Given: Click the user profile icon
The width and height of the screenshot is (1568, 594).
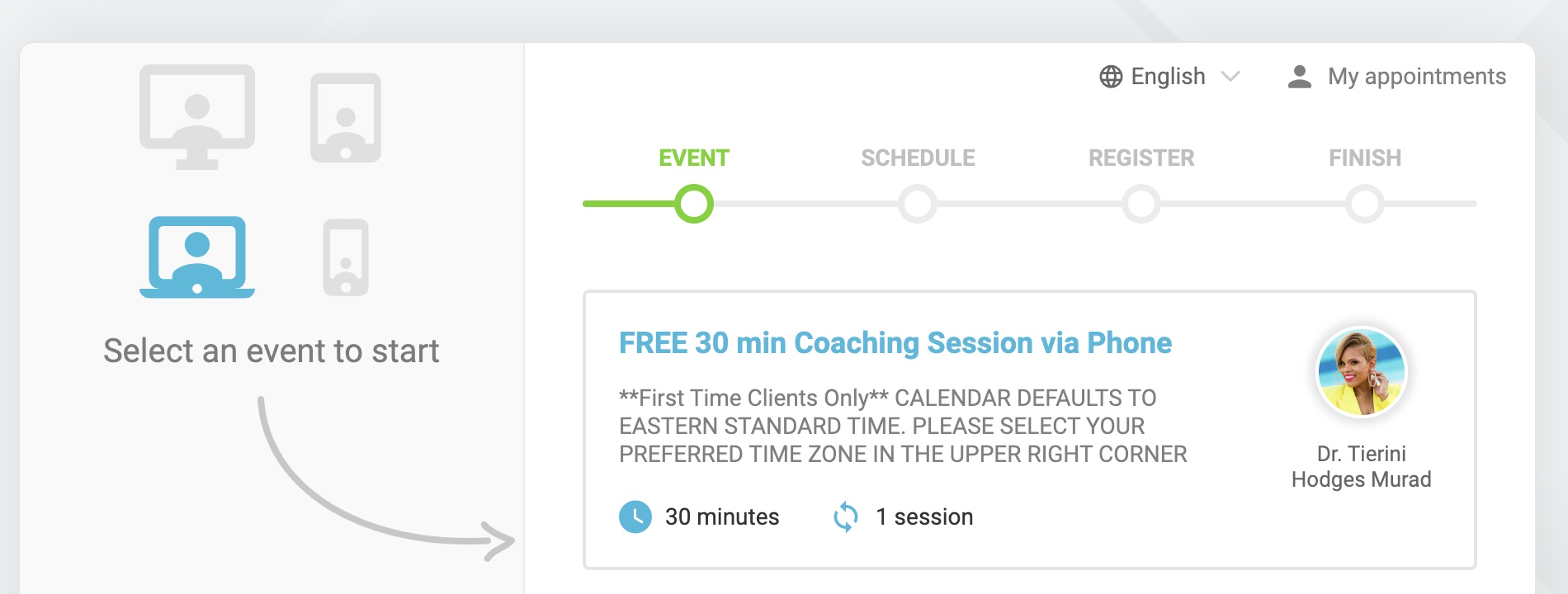Looking at the screenshot, I should [1300, 77].
